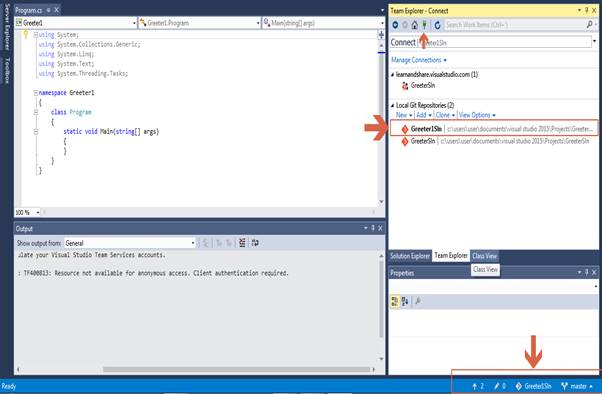Click the Greeter1Sln repository in status bar
Viewport: 602px width, 394px height.
533,386
